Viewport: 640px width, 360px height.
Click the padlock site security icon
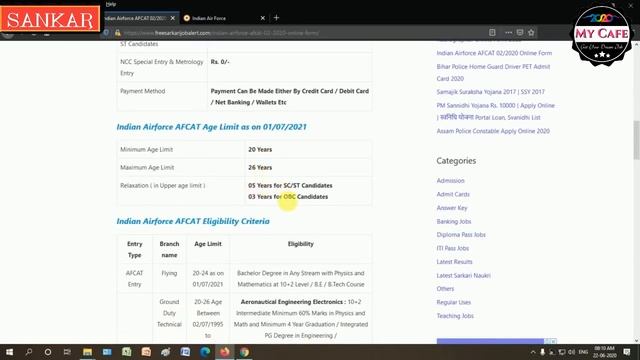click(118, 33)
